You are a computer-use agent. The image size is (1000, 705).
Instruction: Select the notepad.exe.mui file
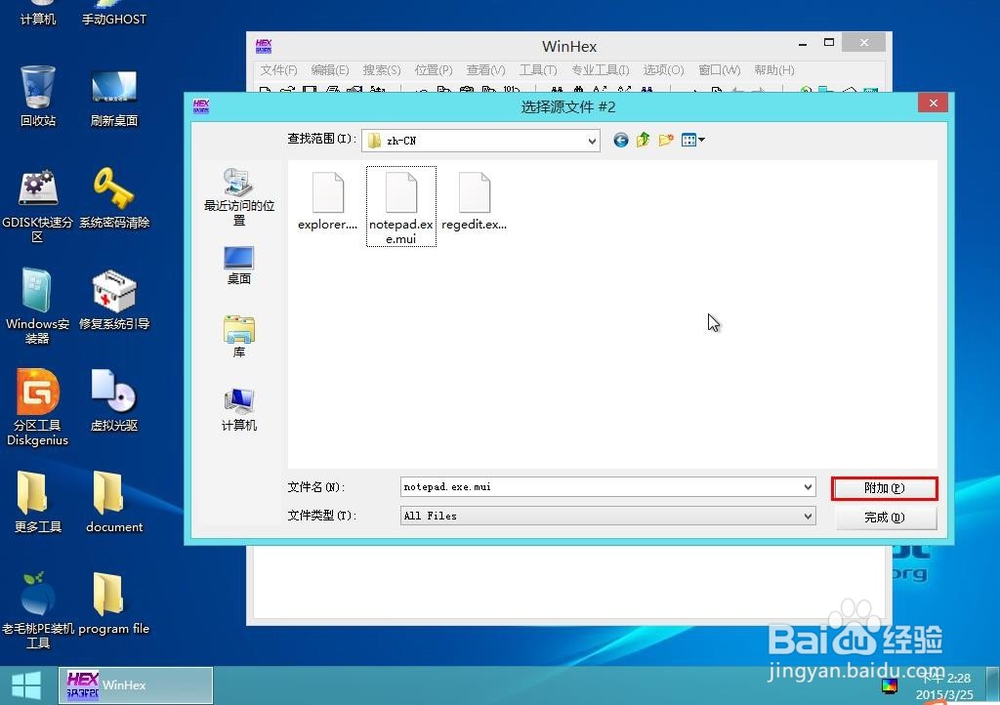point(401,206)
